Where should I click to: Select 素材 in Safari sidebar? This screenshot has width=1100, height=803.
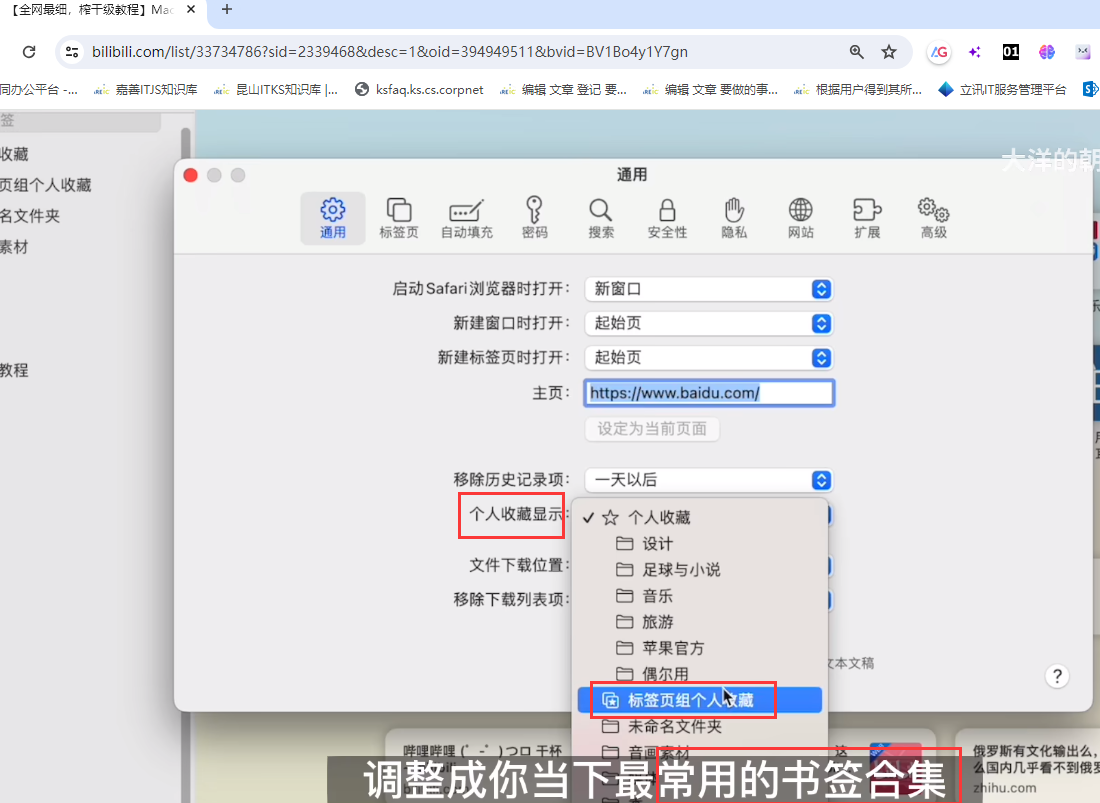(14, 247)
